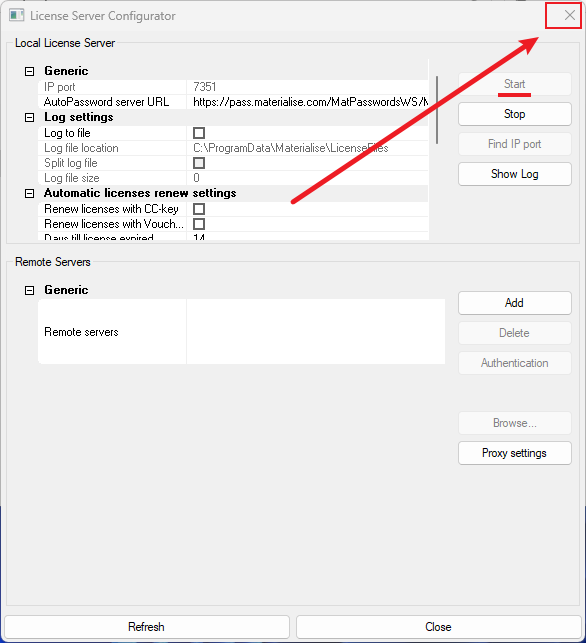Collapse the Log settings group
The height and width of the screenshot is (643, 586).
(30, 118)
